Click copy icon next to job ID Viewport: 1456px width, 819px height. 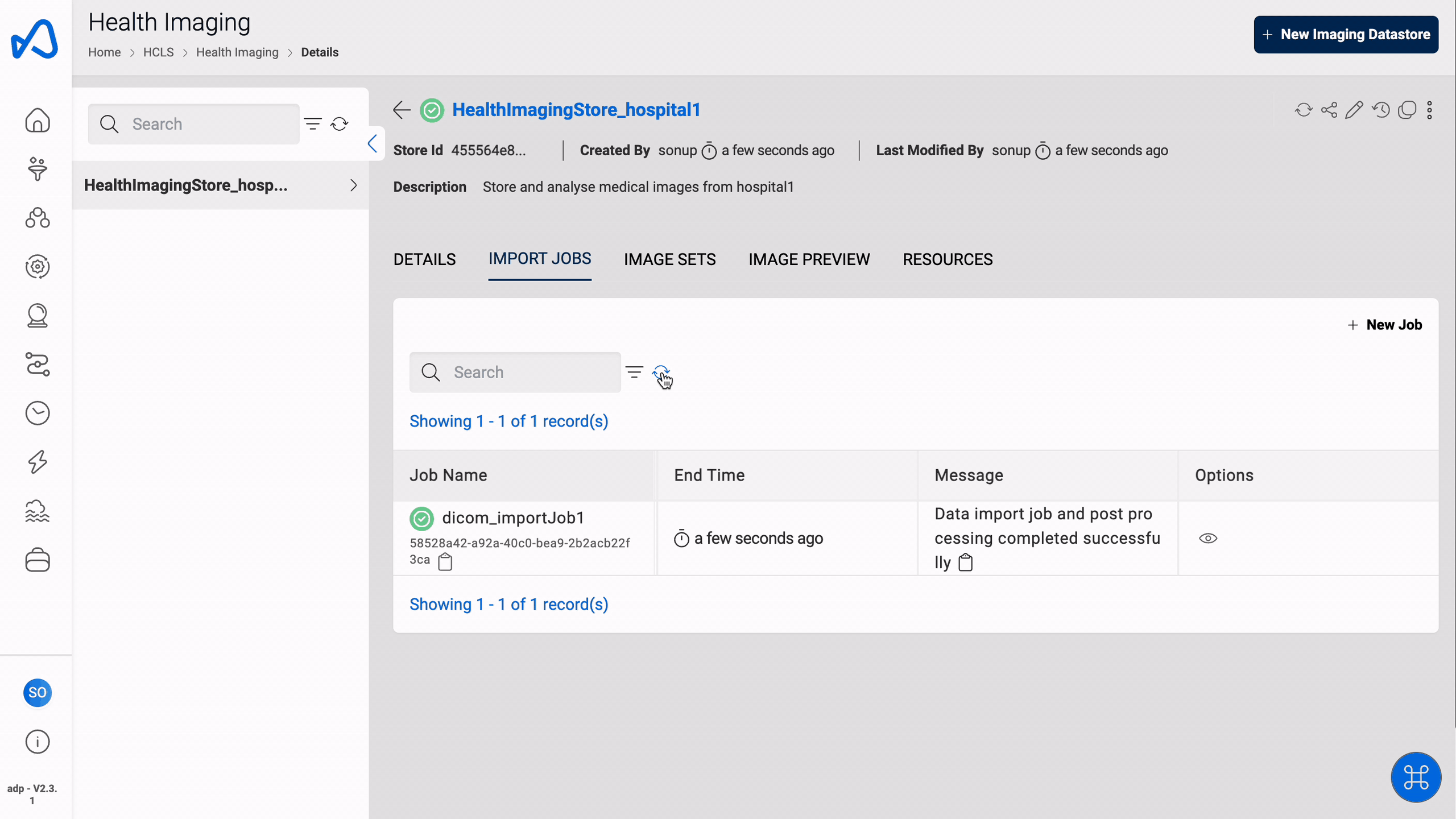pyautogui.click(x=446, y=560)
